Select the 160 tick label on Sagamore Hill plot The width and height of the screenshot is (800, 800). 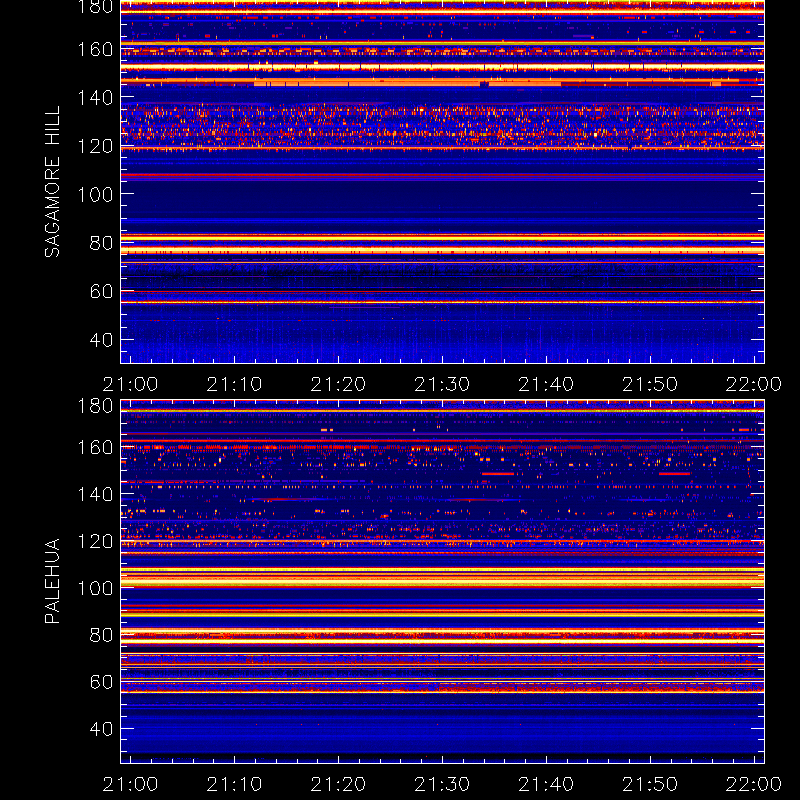[95, 50]
